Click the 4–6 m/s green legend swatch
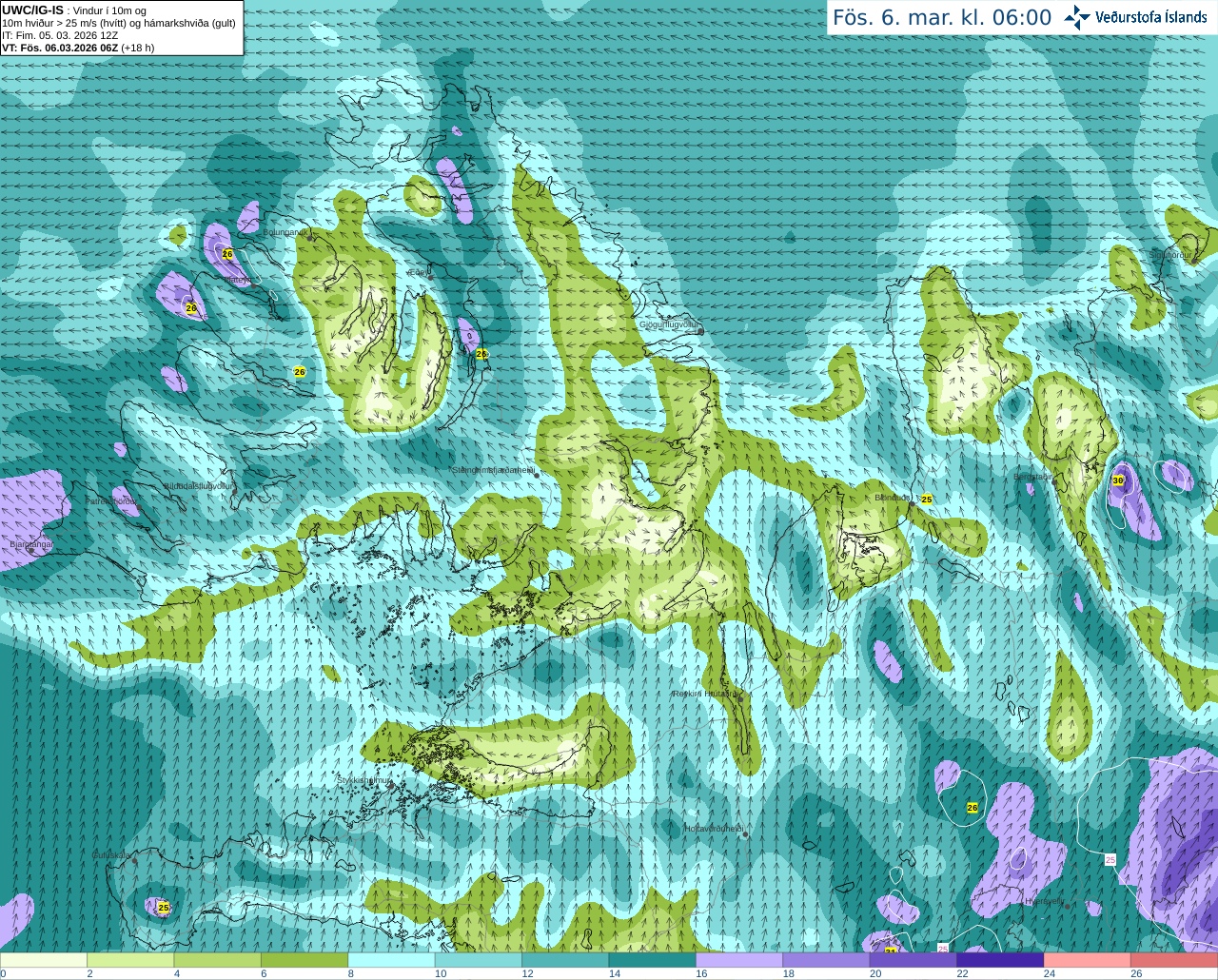 pyautogui.click(x=218, y=960)
